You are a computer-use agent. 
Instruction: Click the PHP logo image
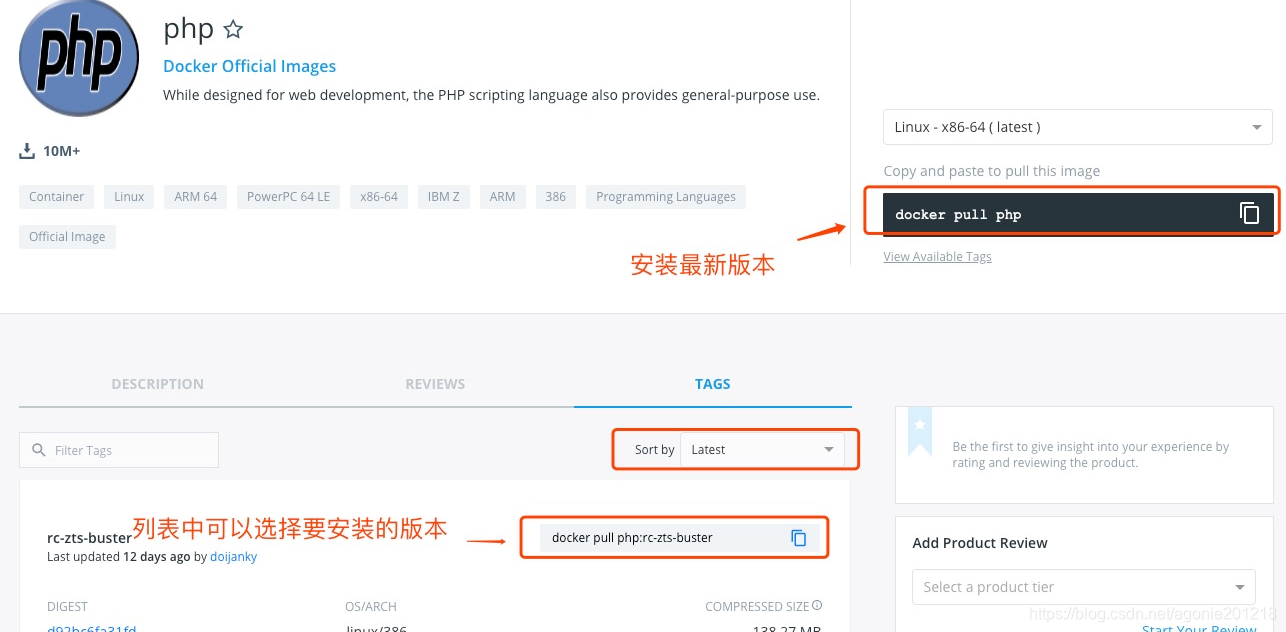point(78,58)
